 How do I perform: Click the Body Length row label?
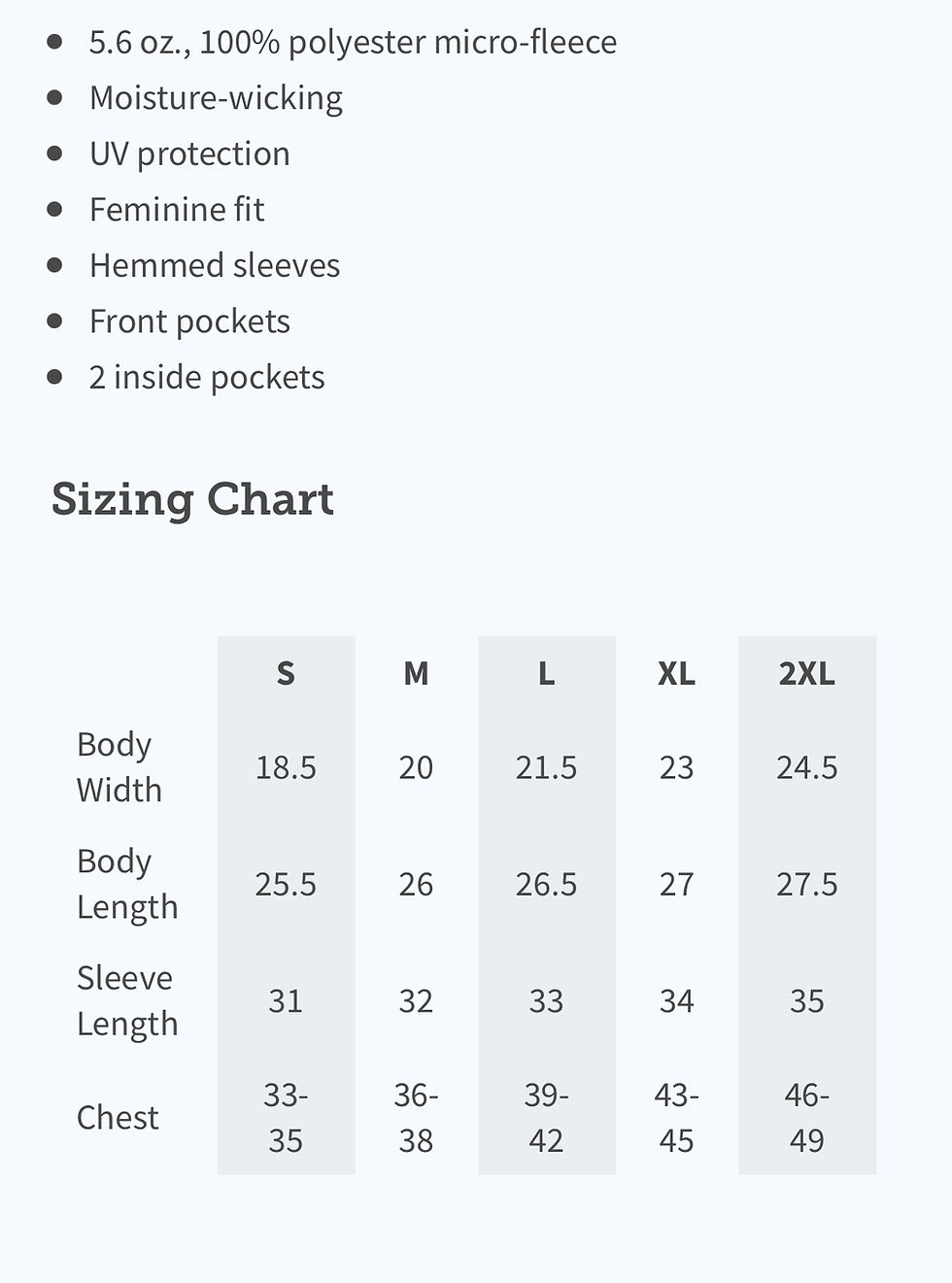[127, 884]
